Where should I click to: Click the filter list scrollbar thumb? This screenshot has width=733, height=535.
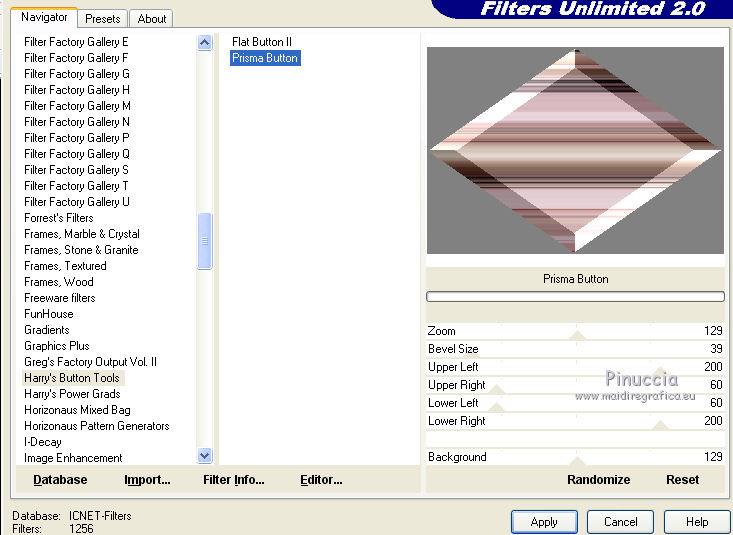click(204, 241)
